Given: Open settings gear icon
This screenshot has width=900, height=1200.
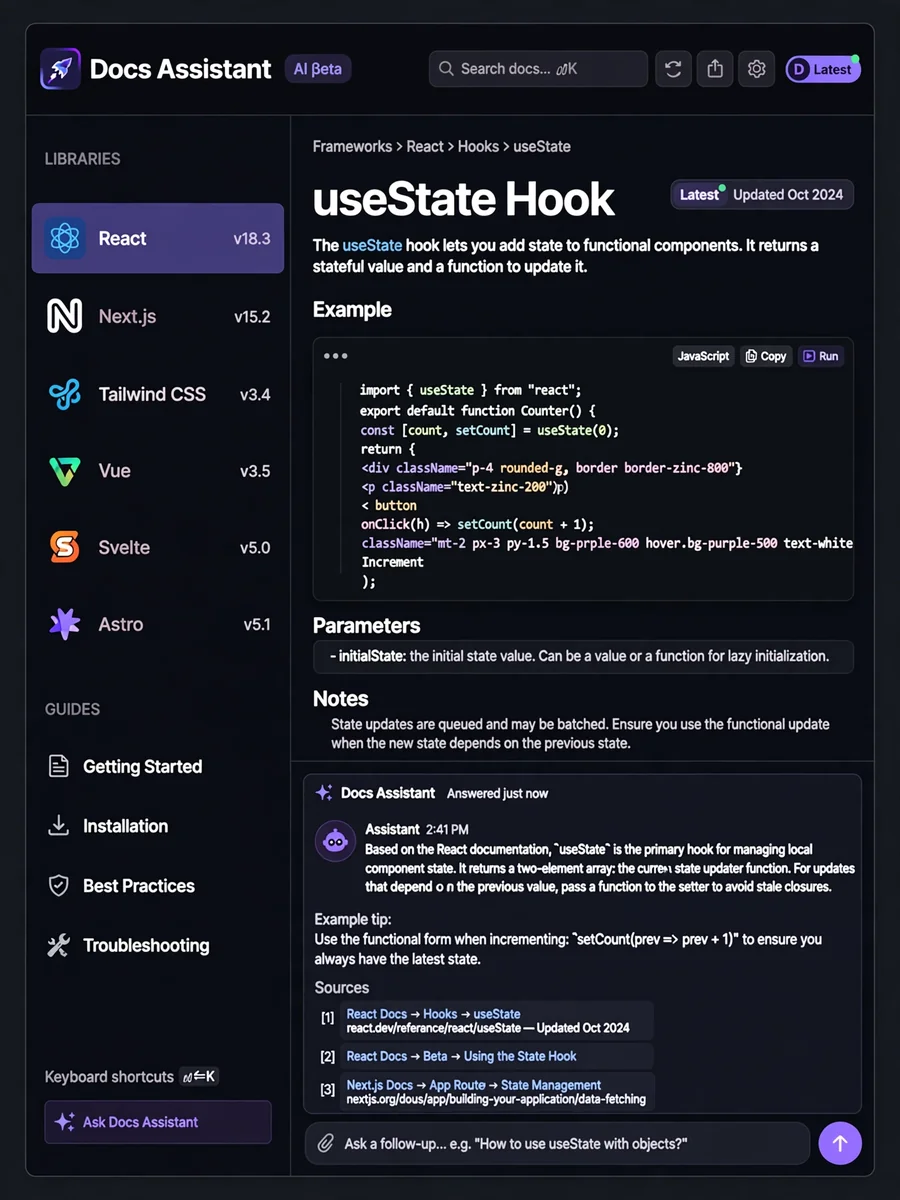Looking at the screenshot, I should (757, 69).
